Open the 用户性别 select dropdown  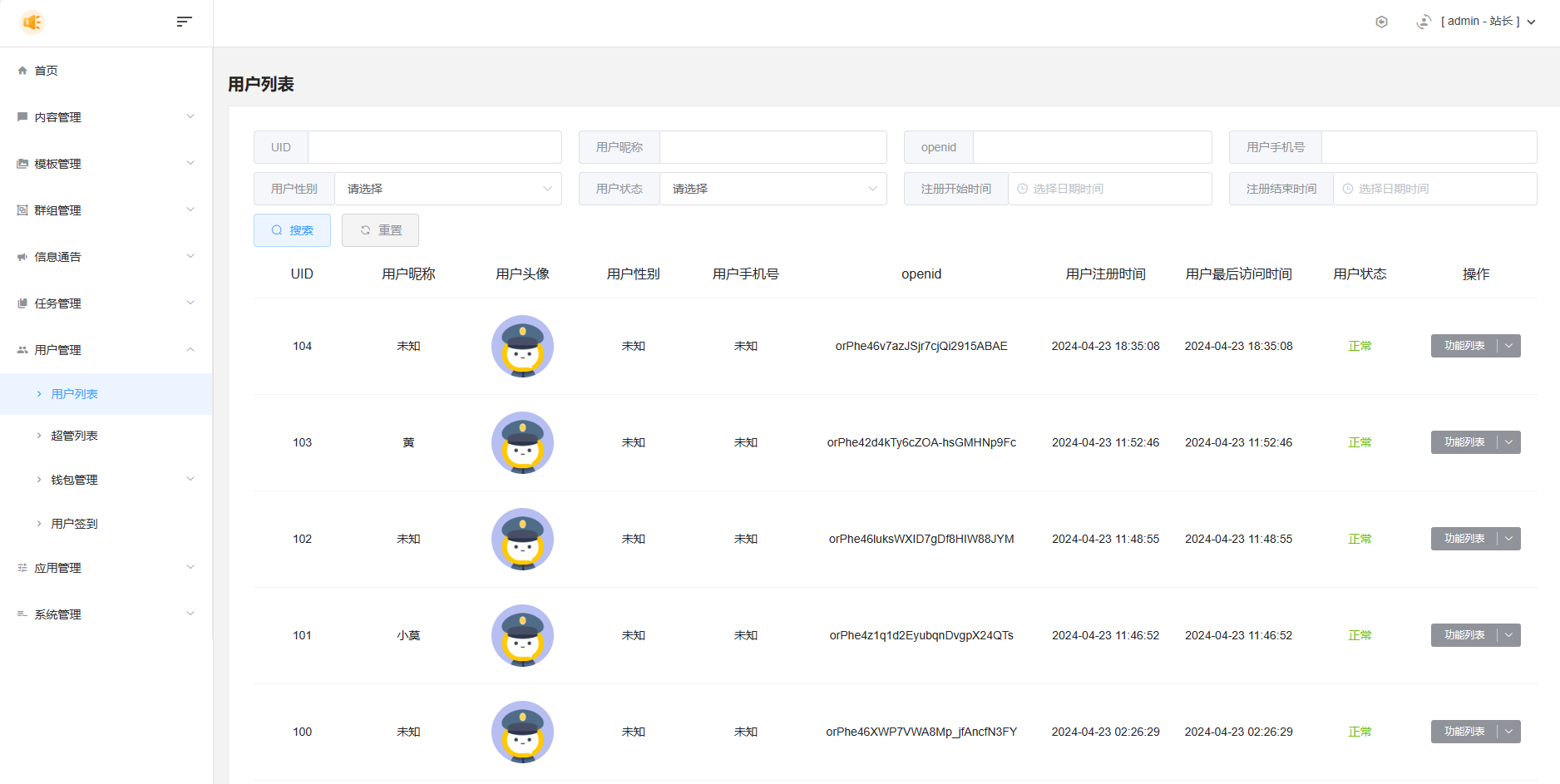[x=447, y=189]
